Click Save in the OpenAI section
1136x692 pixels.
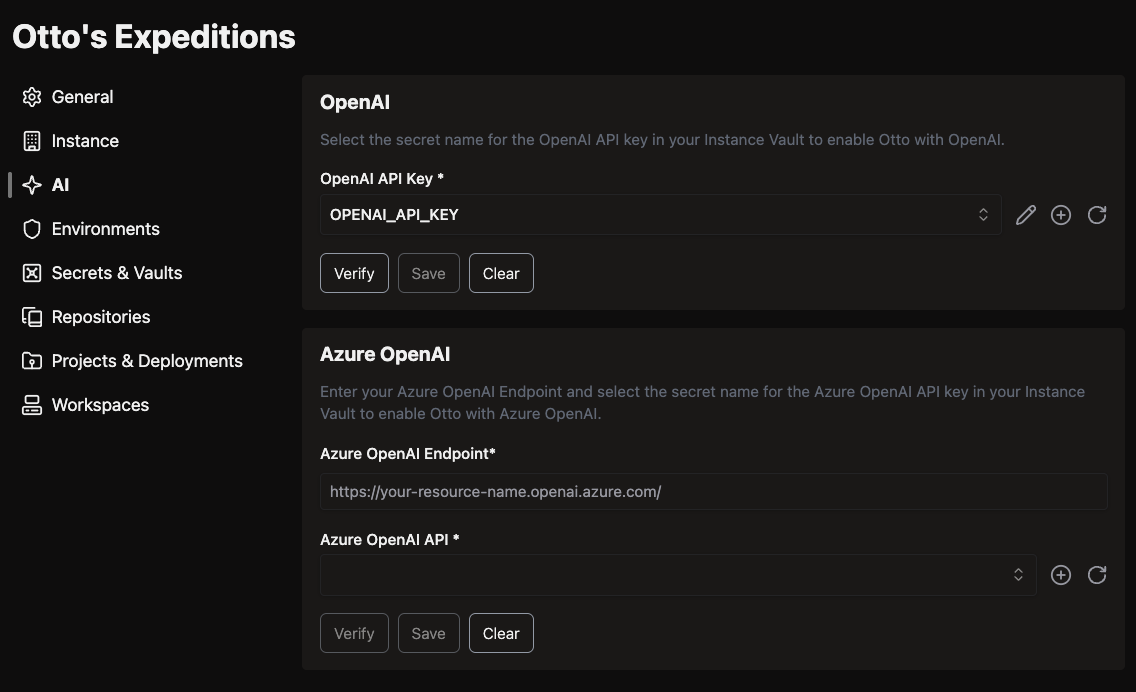tap(428, 273)
